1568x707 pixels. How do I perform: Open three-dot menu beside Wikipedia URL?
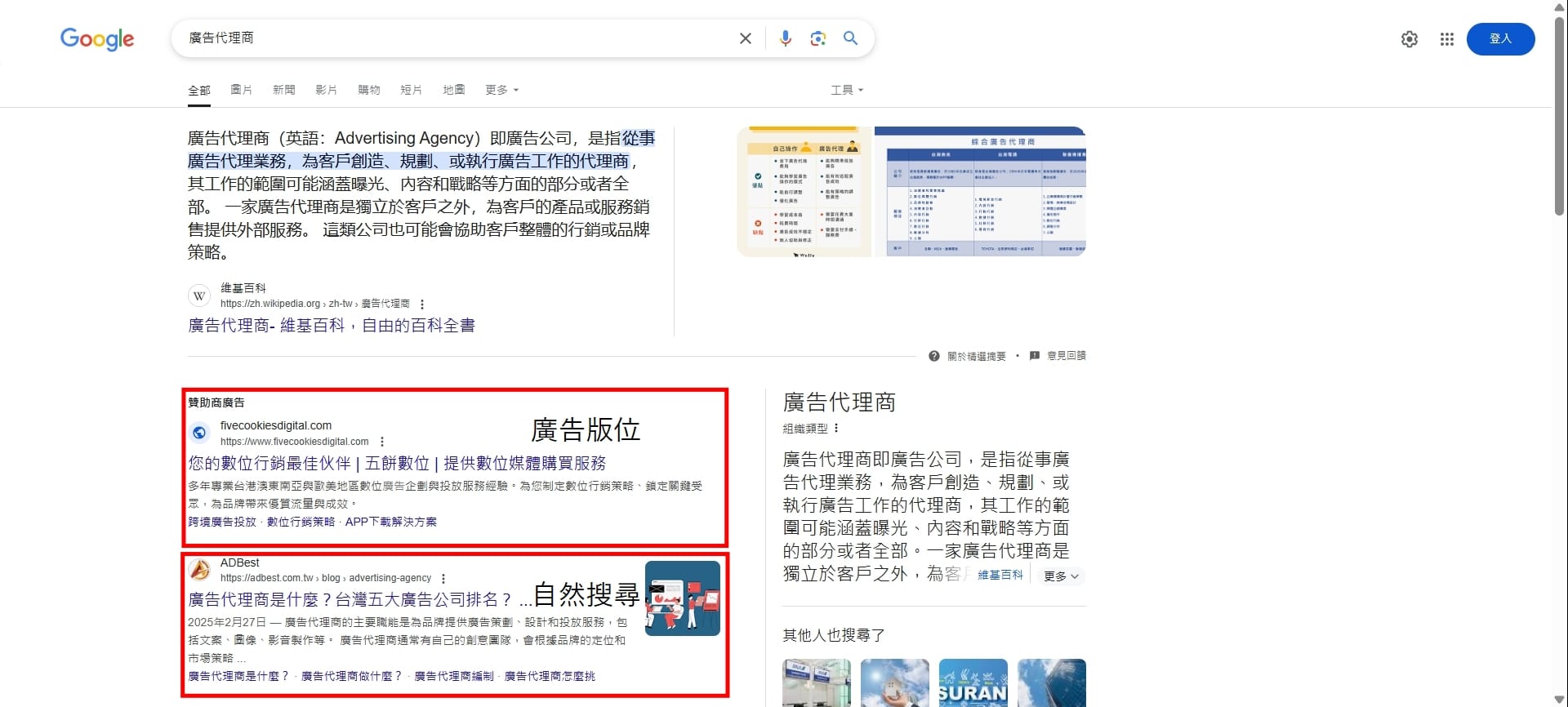(x=422, y=304)
